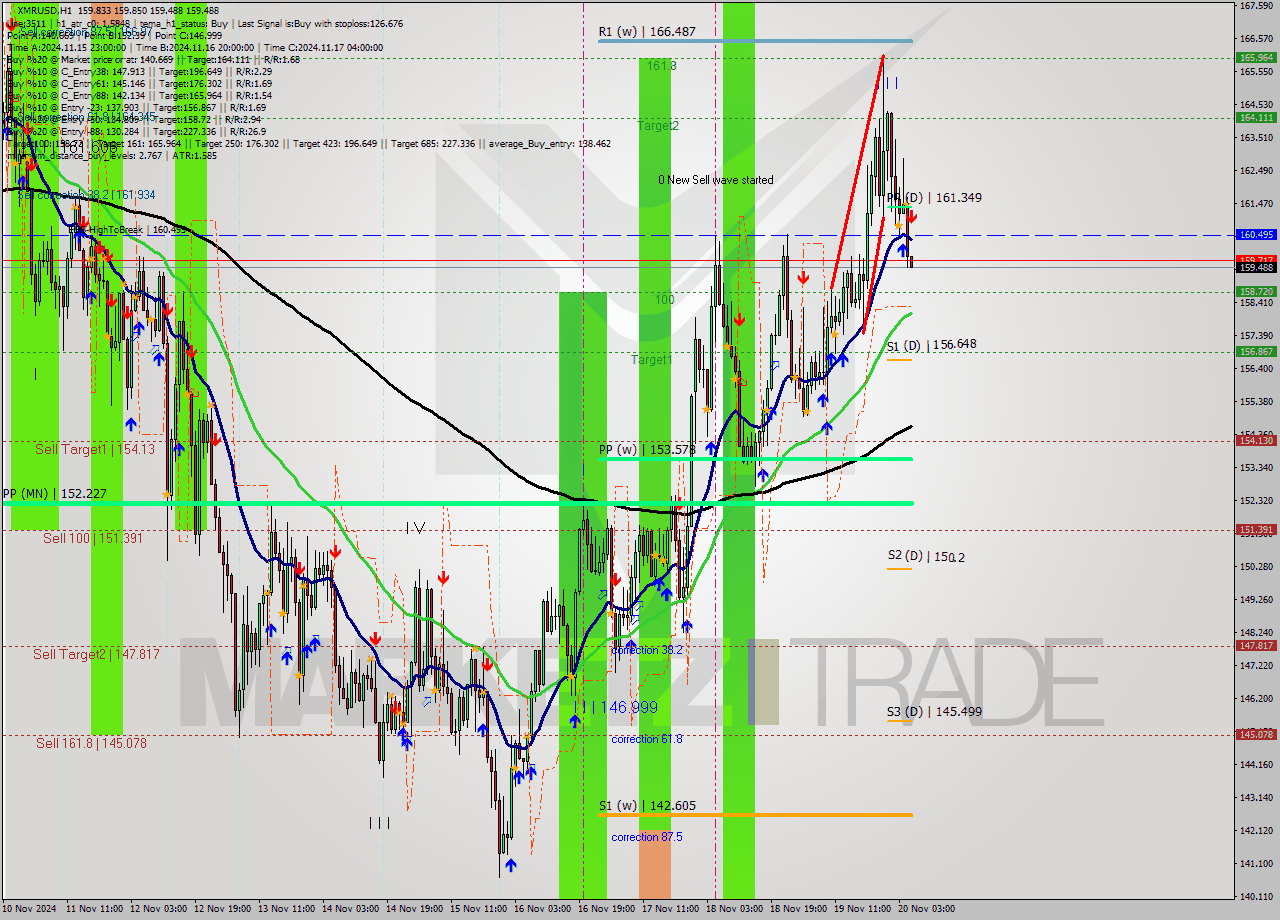Screen dimensions: 1280x920
Task: Click the 'Sell 161.8 | 145.078' label
Action: (91, 743)
